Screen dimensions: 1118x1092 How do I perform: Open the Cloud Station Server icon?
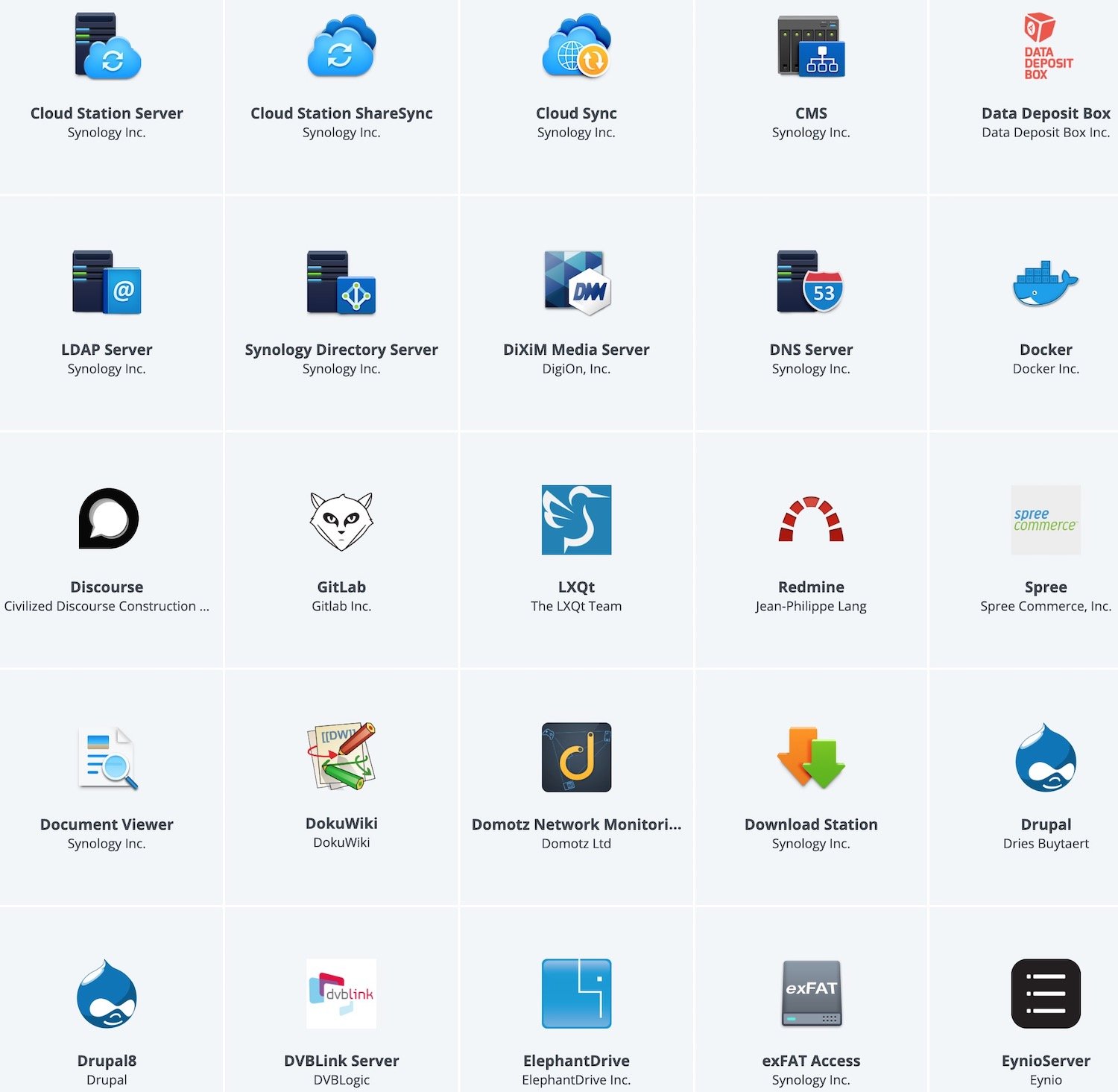[107, 46]
